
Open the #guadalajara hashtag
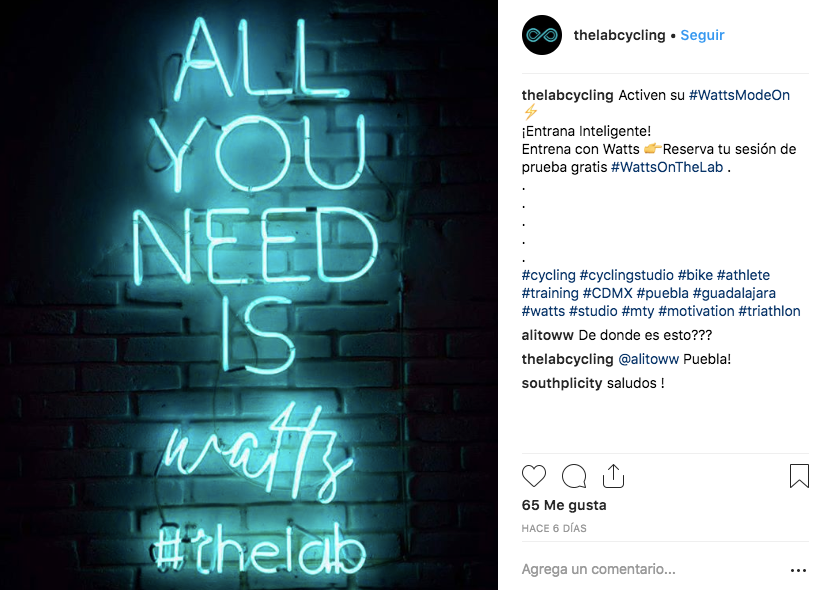(734, 293)
